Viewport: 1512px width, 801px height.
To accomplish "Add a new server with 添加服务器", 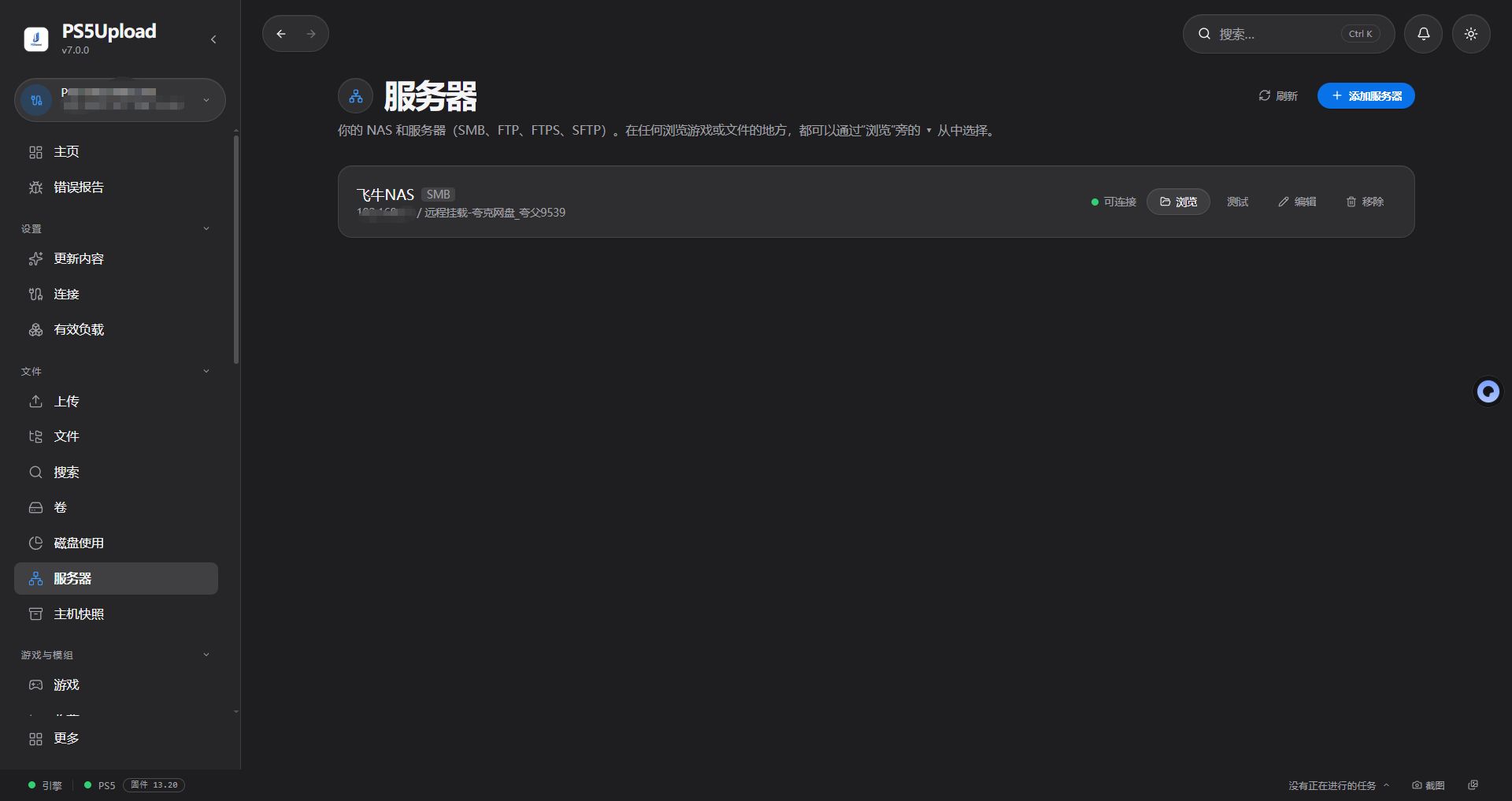I will pyautogui.click(x=1366, y=96).
